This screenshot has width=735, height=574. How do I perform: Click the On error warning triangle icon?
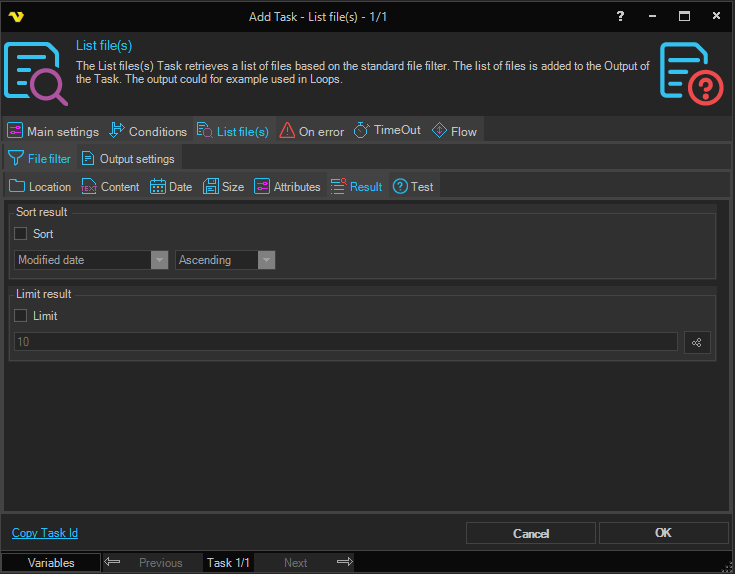click(287, 131)
